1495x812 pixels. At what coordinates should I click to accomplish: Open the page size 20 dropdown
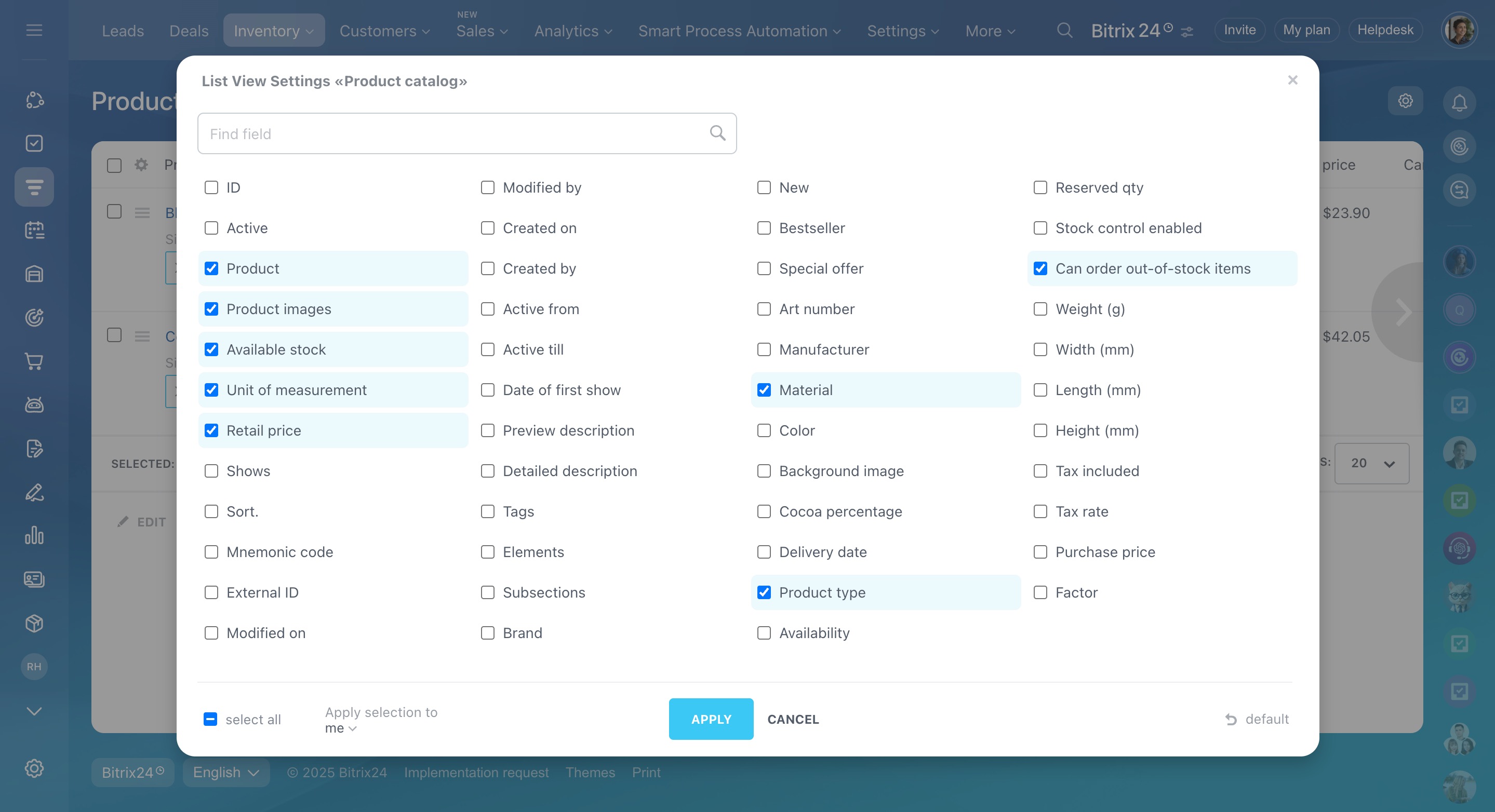pos(1371,464)
